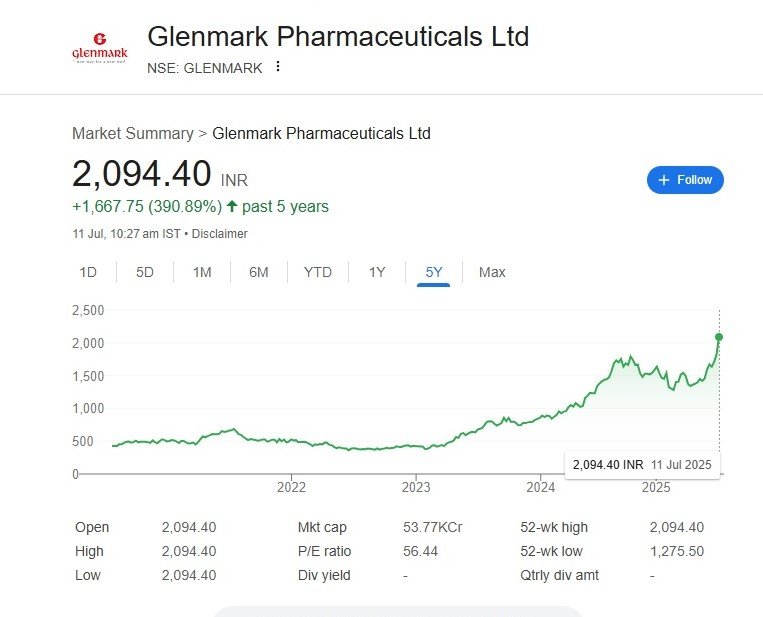Select the green data point at chart end
Screen dimensions: 763x617
pyautogui.click(x=719, y=337)
